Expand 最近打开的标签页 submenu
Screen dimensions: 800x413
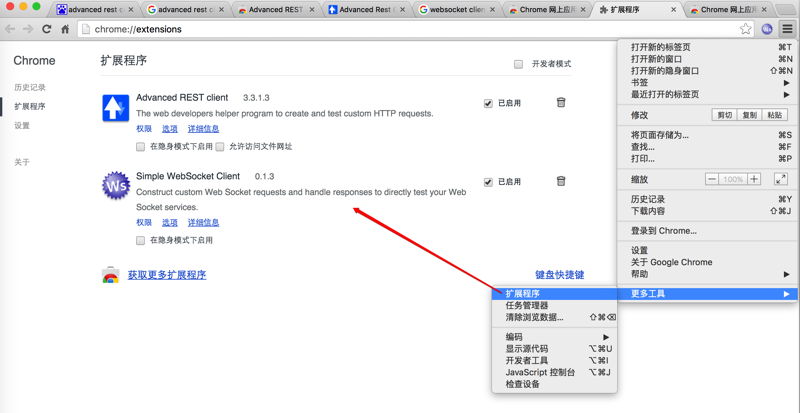coord(707,94)
